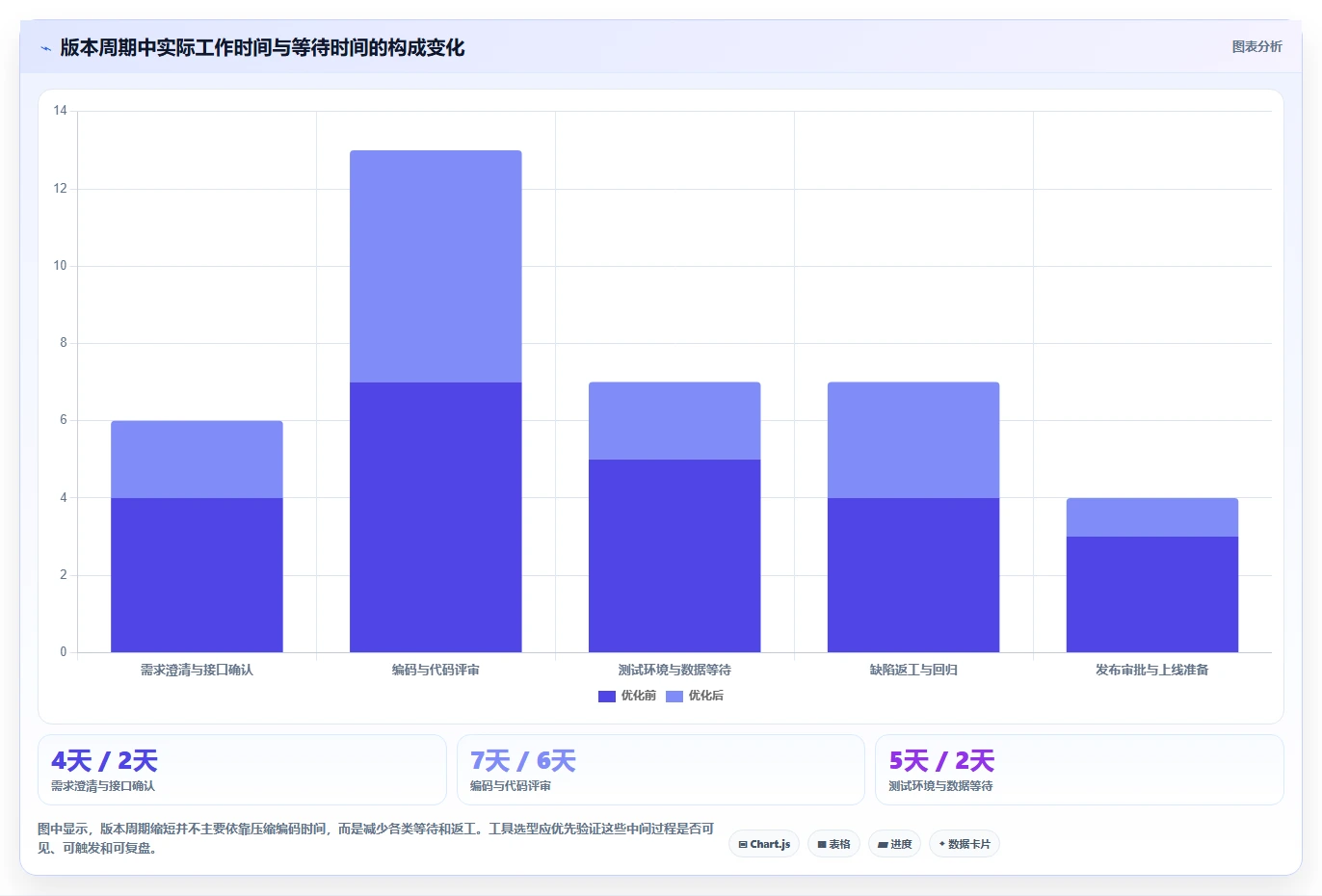This screenshot has height=896, width=1322.
Task: Click the light 优化后 bar for 测试环境与数据等待
Action: click(674, 421)
